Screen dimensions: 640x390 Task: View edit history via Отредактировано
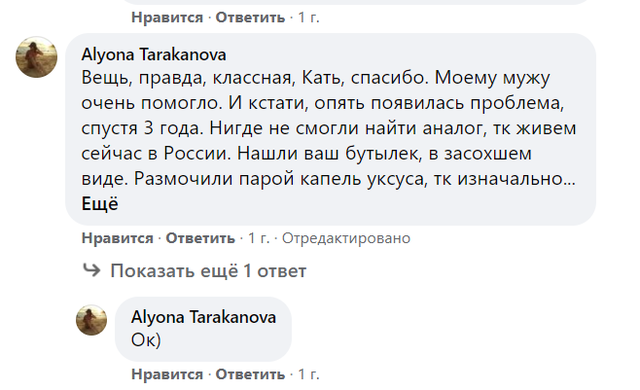pos(346,238)
